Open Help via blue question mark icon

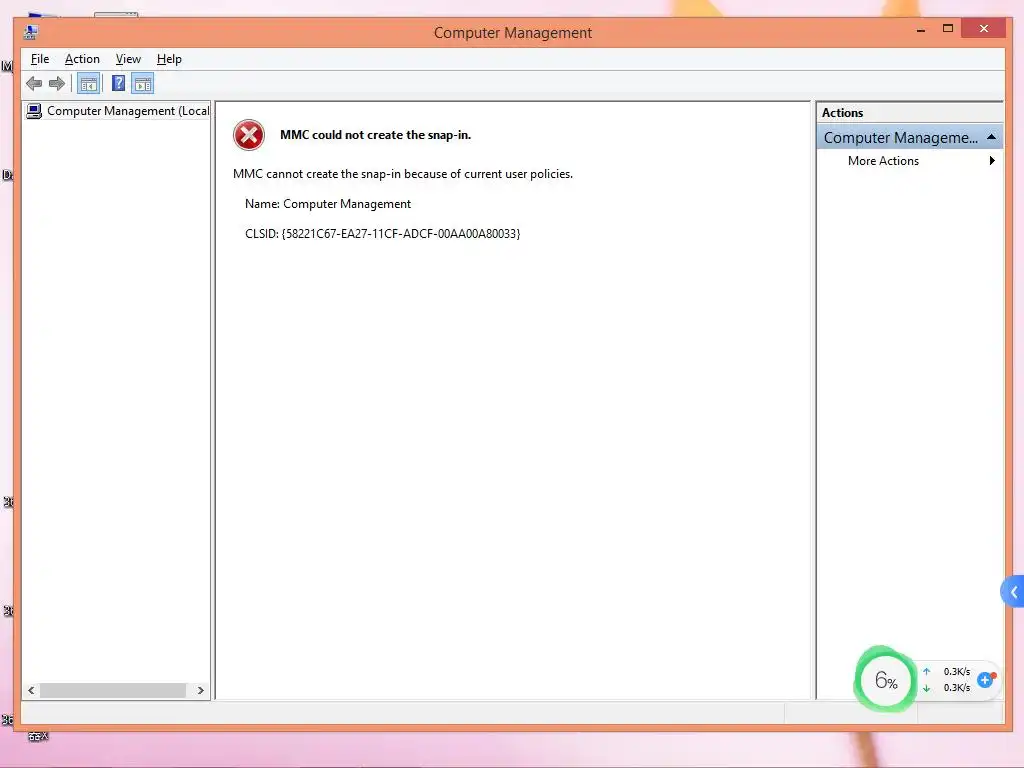click(x=118, y=83)
